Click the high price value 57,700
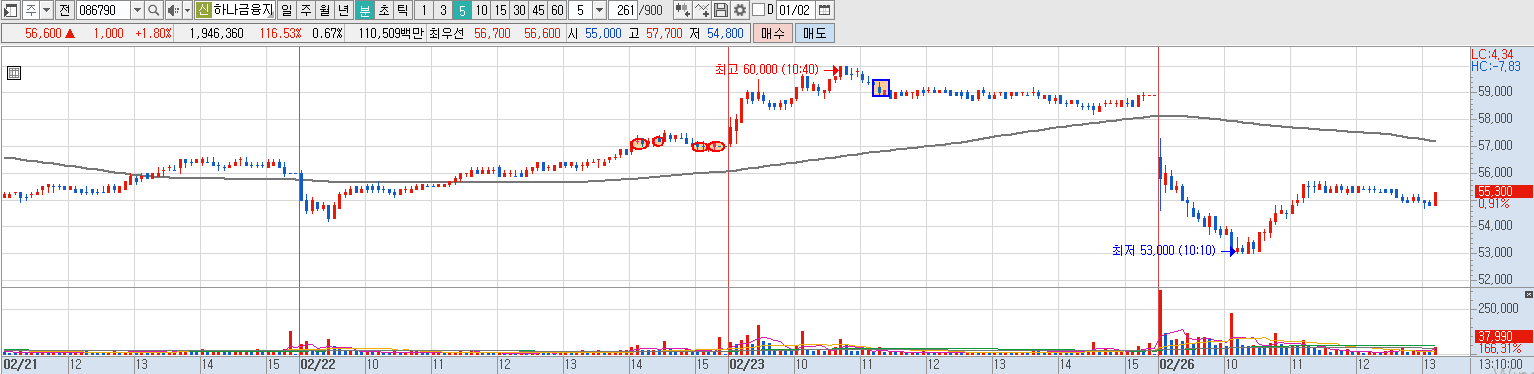 [x=664, y=33]
